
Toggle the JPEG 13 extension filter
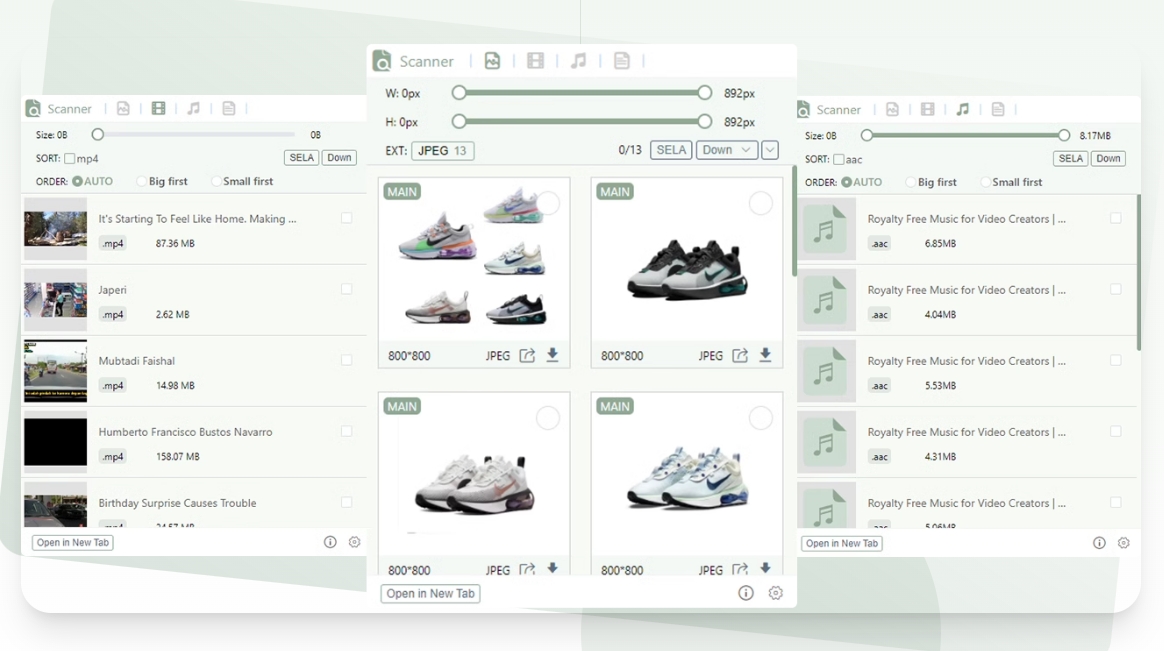[x=442, y=151]
